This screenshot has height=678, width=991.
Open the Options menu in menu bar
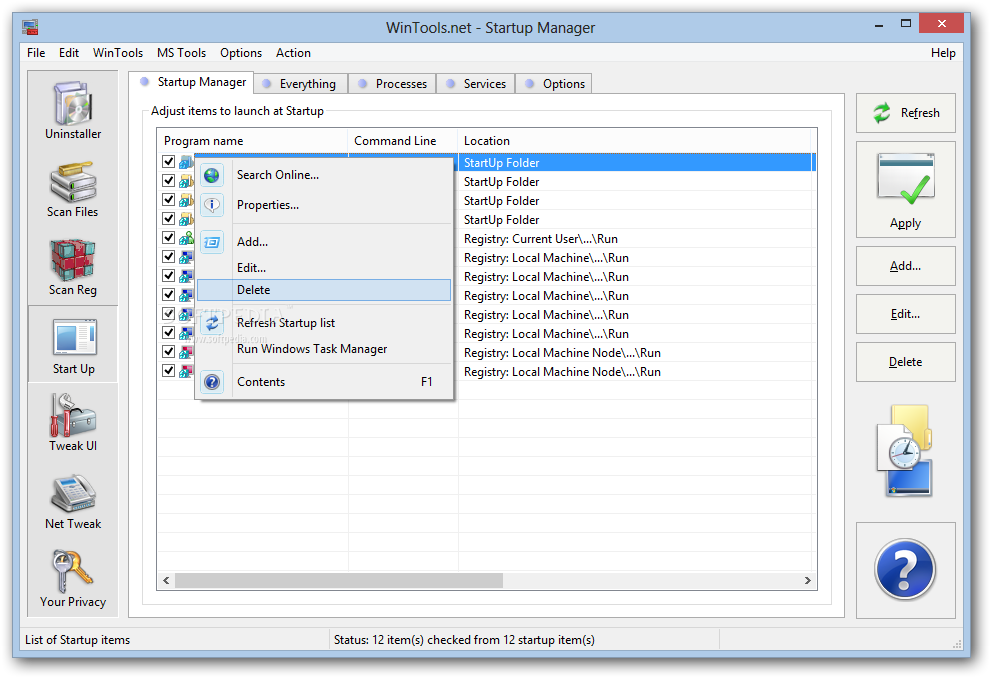(241, 53)
